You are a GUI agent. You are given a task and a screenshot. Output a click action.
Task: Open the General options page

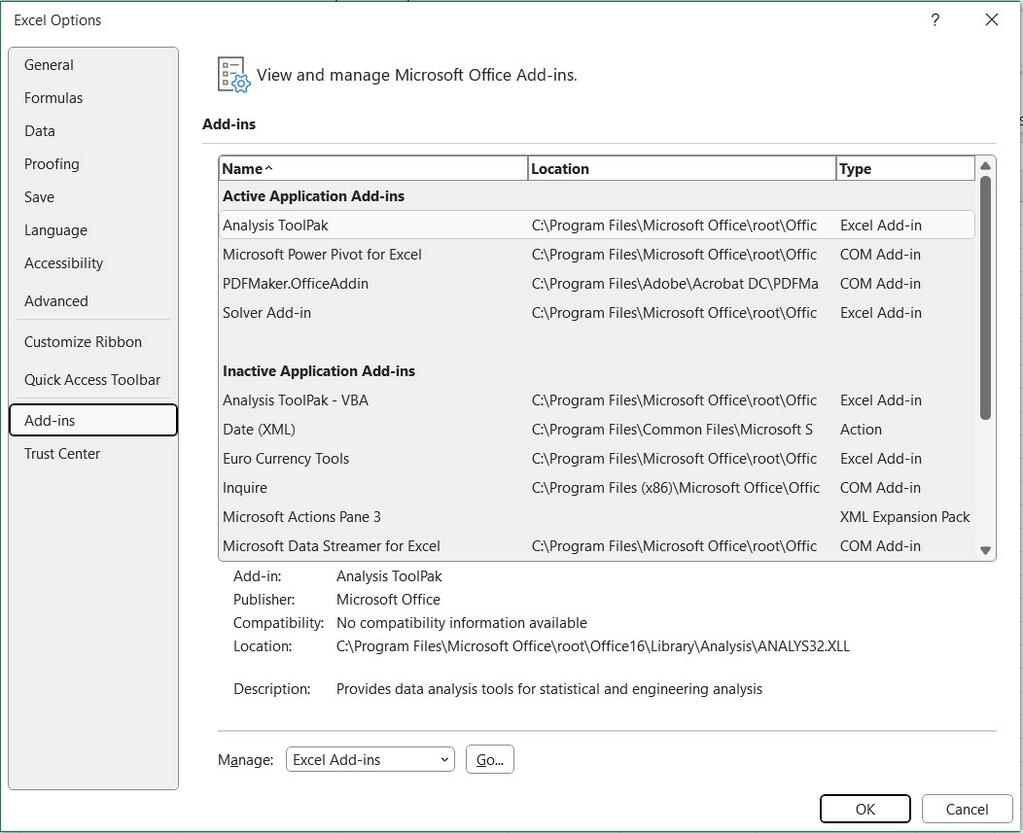click(x=48, y=64)
